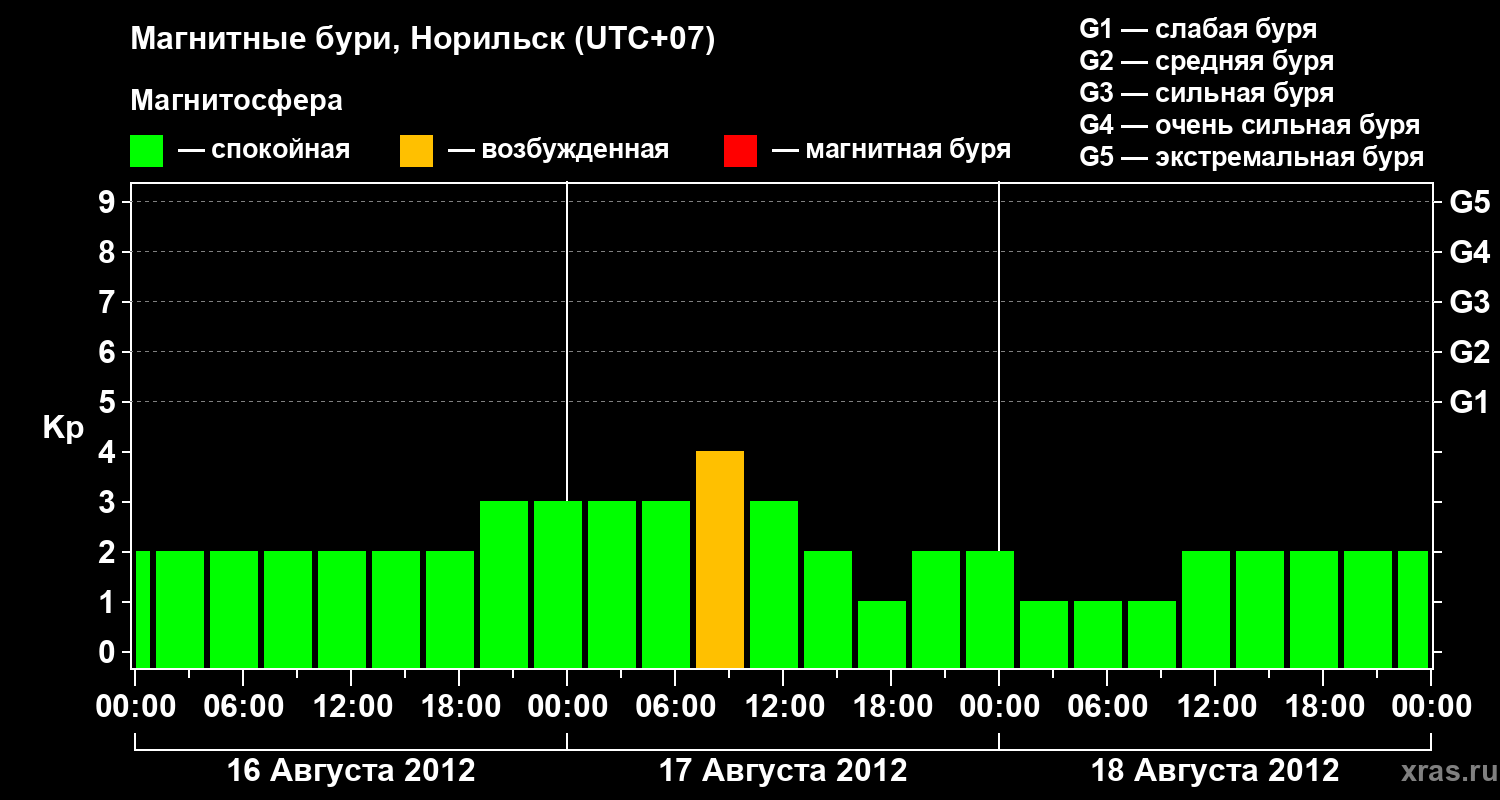Click the right-axis 'G5' scale label
The height and width of the screenshot is (800, 1500).
coord(1469,202)
